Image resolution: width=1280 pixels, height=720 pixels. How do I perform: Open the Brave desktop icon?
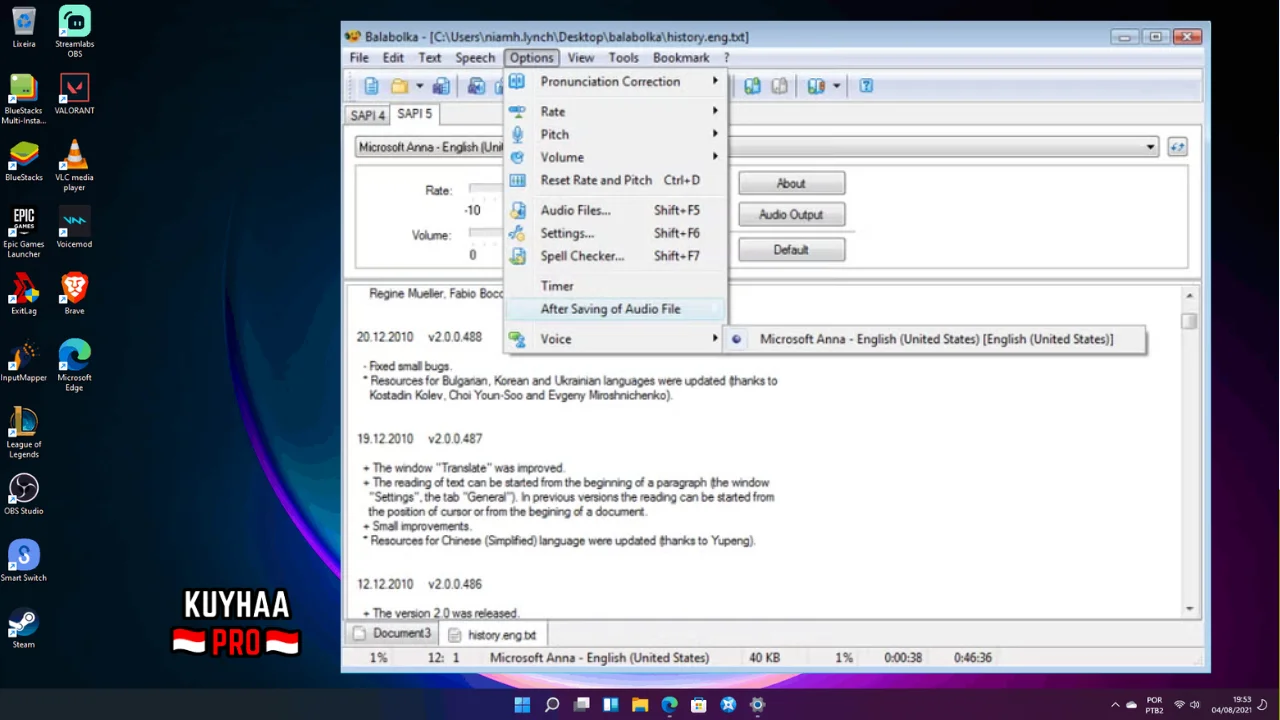coord(75,294)
